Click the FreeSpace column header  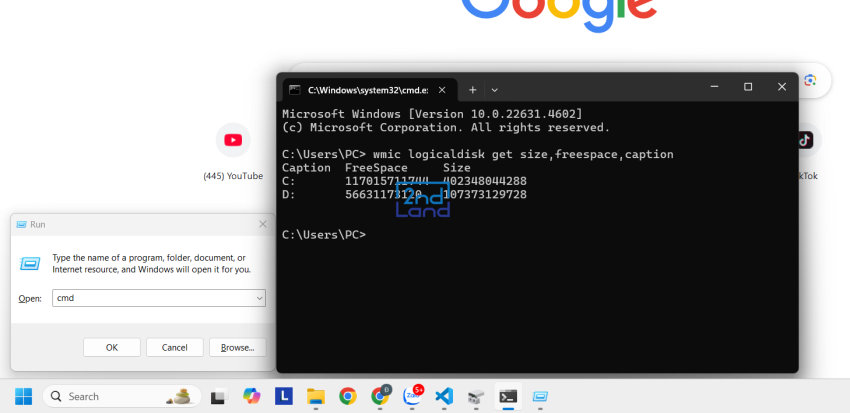click(x=376, y=168)
